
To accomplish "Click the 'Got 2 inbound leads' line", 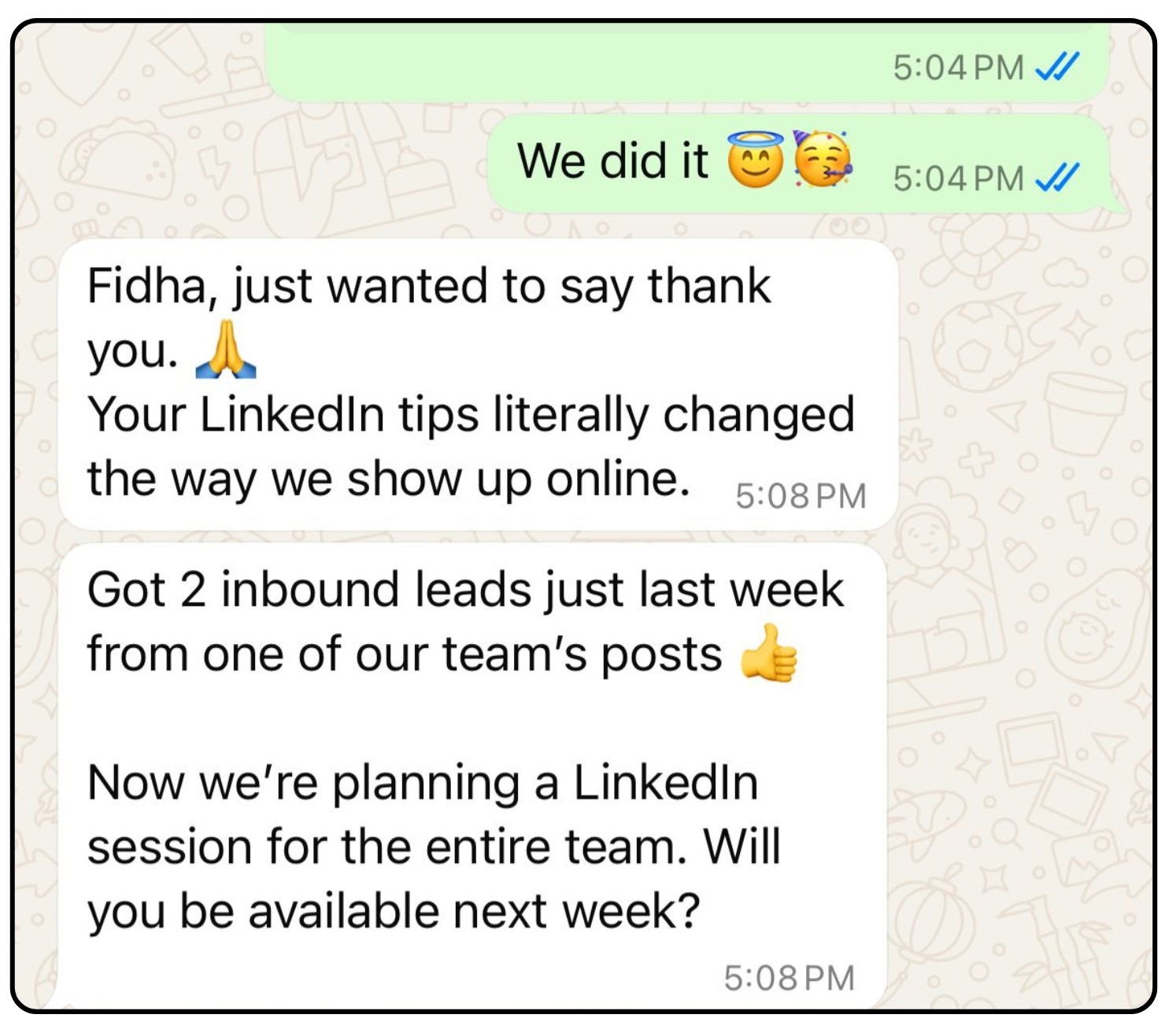I will pos(464,589).
